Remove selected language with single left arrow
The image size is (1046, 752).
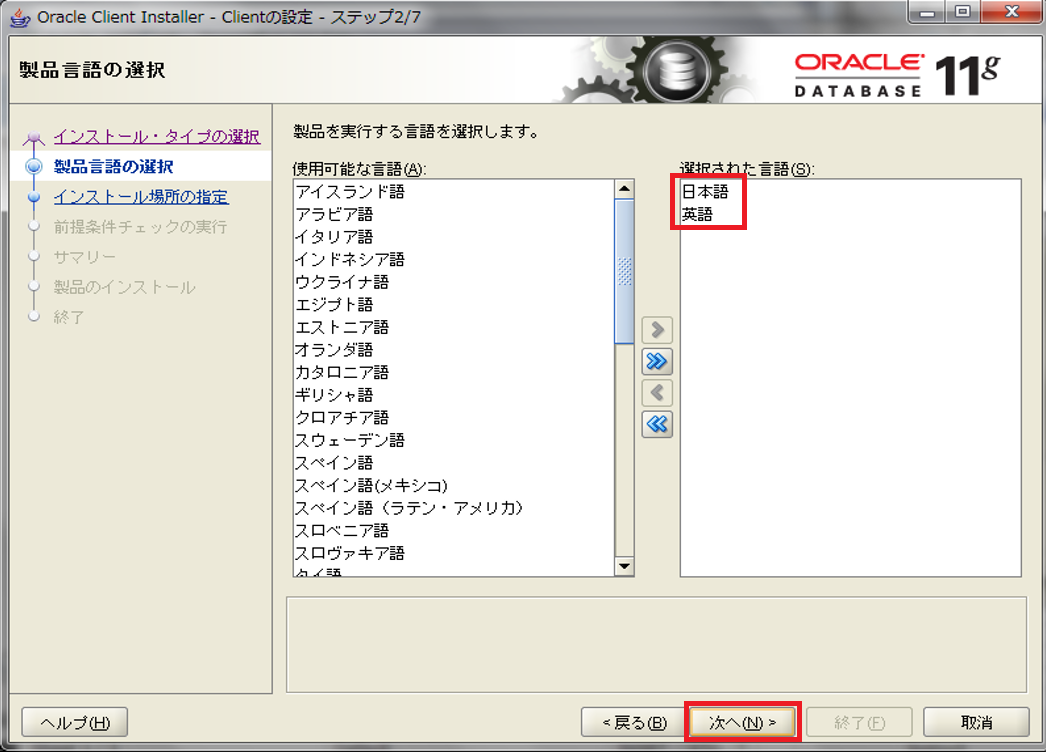pos(657,392)
